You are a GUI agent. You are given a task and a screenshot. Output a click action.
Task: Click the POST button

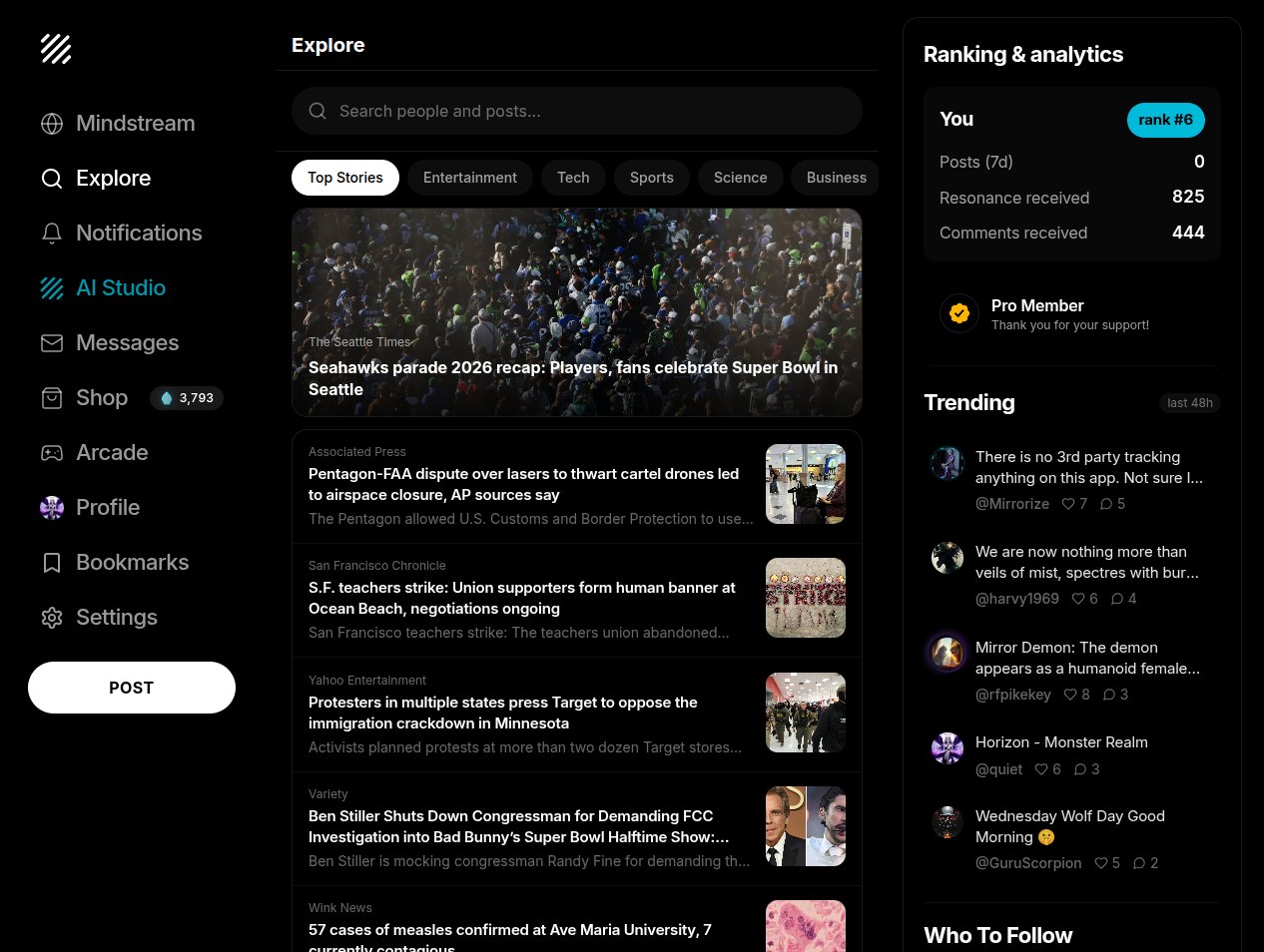click(x=132, y=688)
